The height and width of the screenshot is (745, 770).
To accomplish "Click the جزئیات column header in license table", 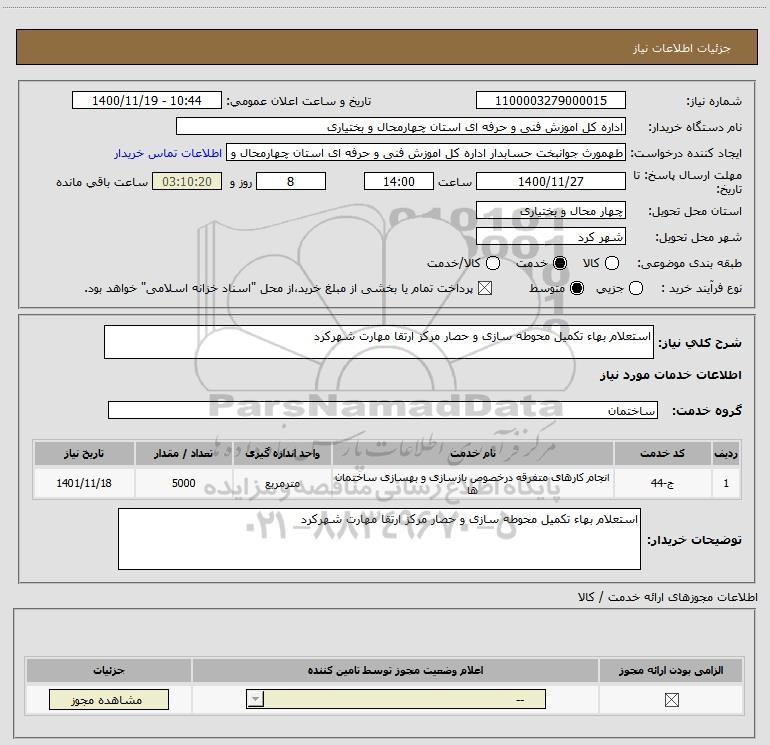I will pos(109,670).
